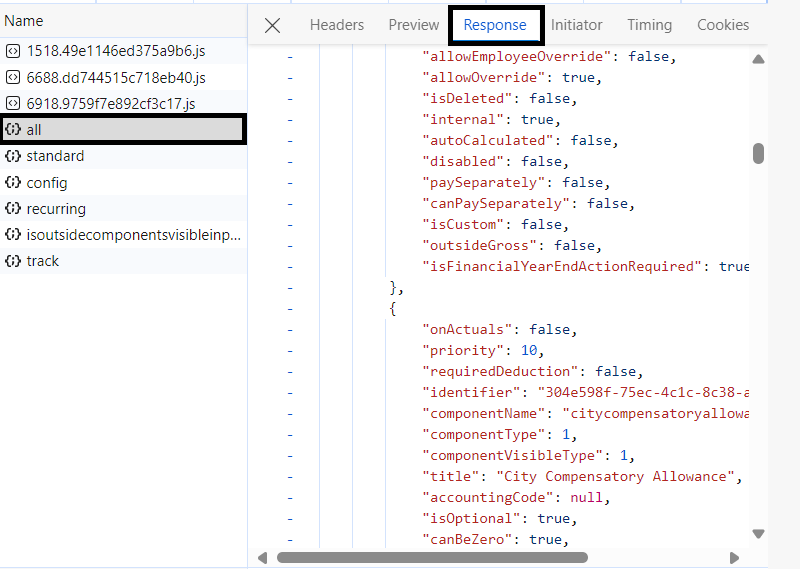Open the Preview tab
This screenshot has width=800, height=569.
coord(413,25)
